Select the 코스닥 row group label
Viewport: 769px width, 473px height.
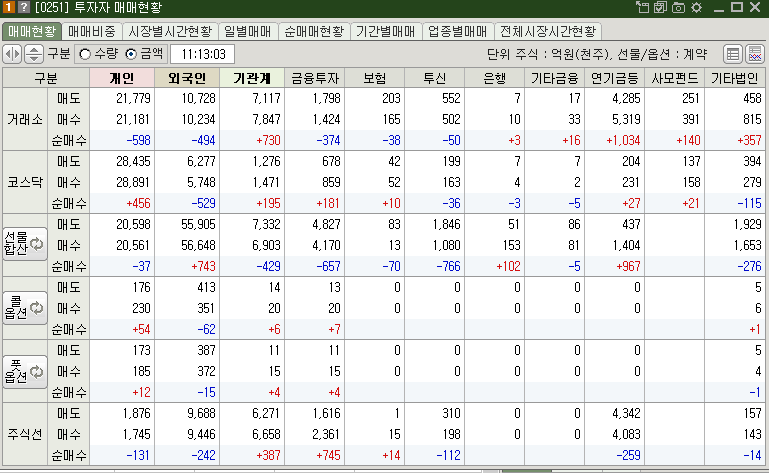(25, 182)
